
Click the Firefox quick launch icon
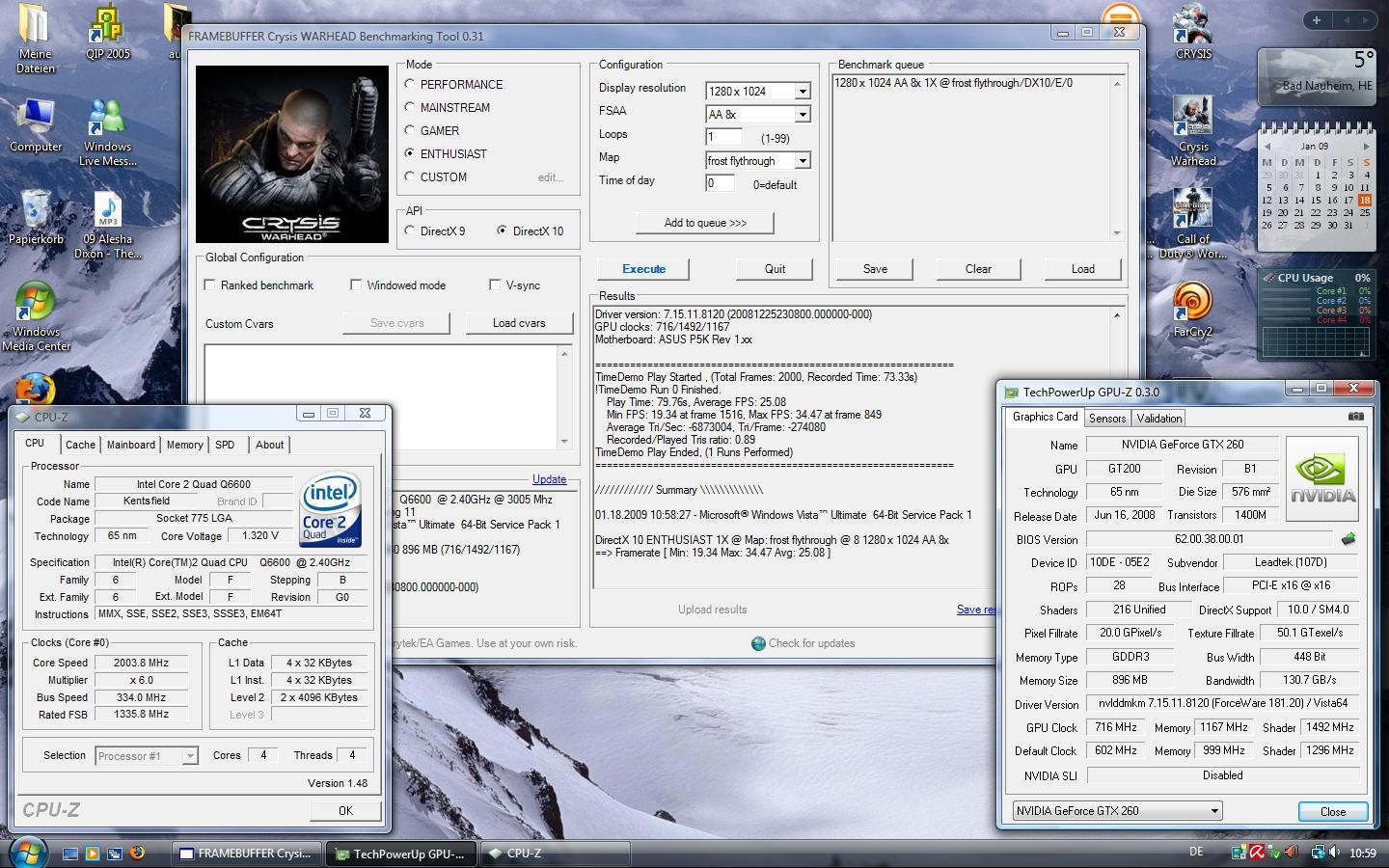pyautogui.click(x=137, y=853)
